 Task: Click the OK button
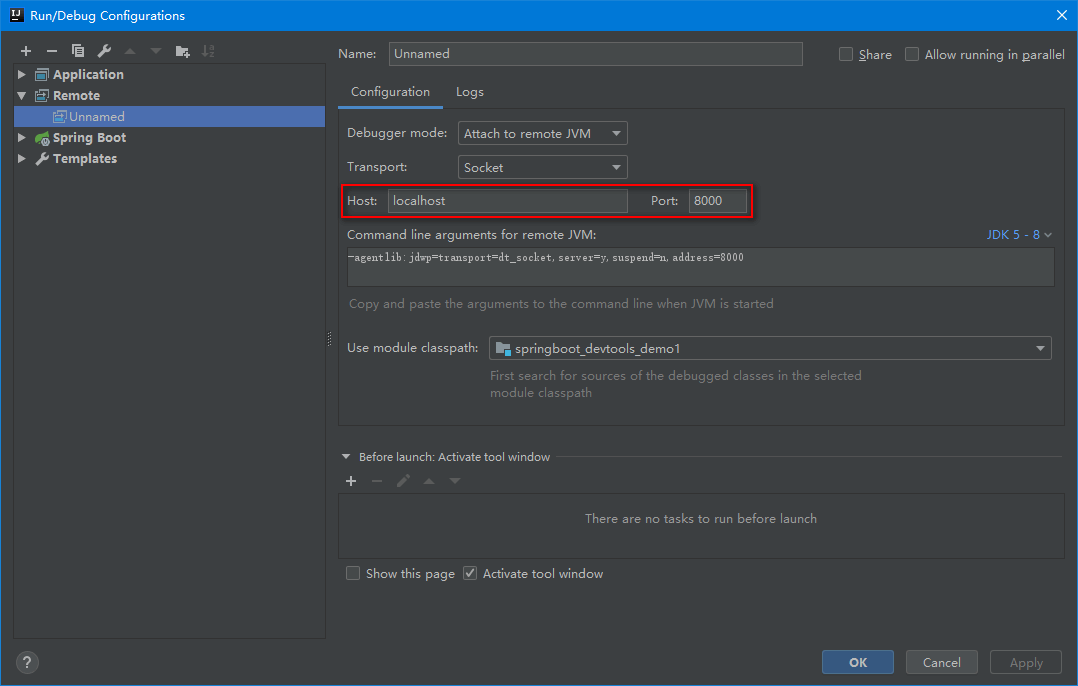[857, 662]
